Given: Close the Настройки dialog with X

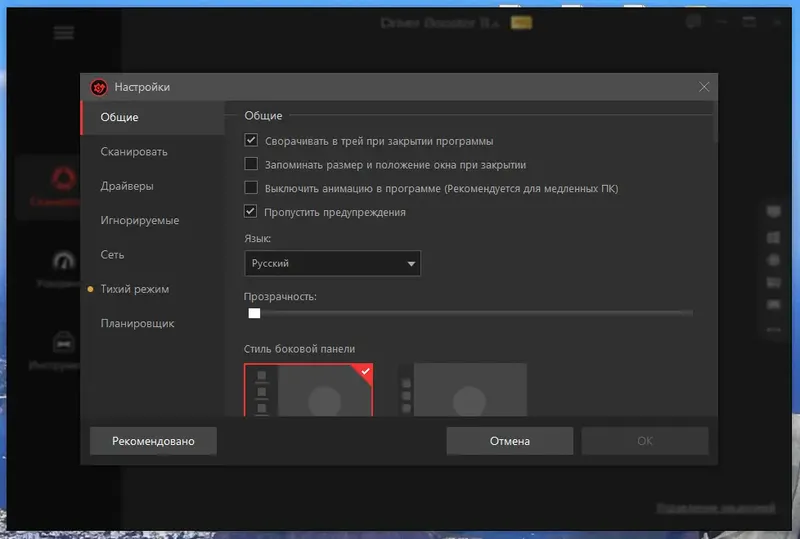Looking at the screenshot, I should point(704,87).
